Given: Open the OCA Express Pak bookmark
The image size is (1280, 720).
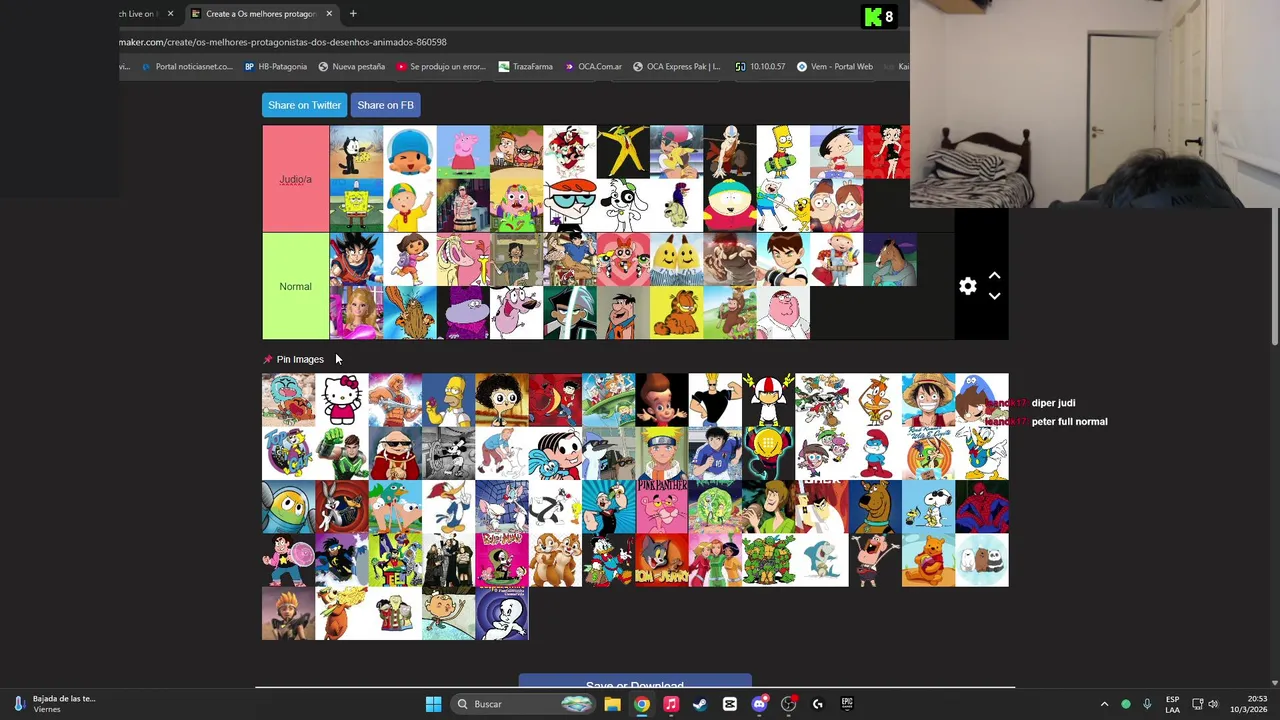Looking at the screenshot, I should pyautogui.click(x=676, y=67).
